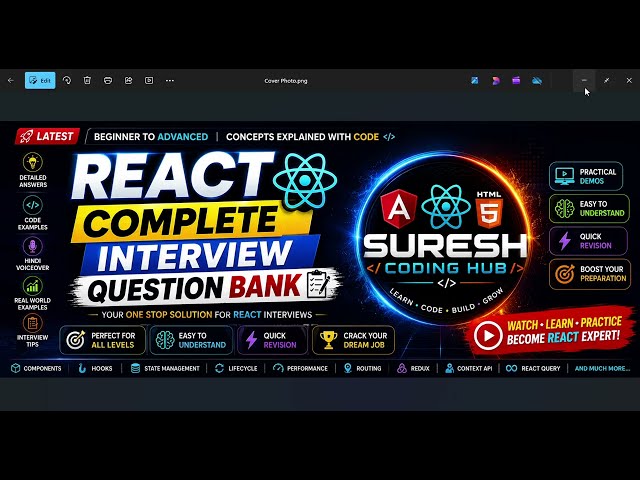The height and width of the screenshot is (480, 640).
Task: Click the SURESH logo text in the photo
Action: point(445,246)
